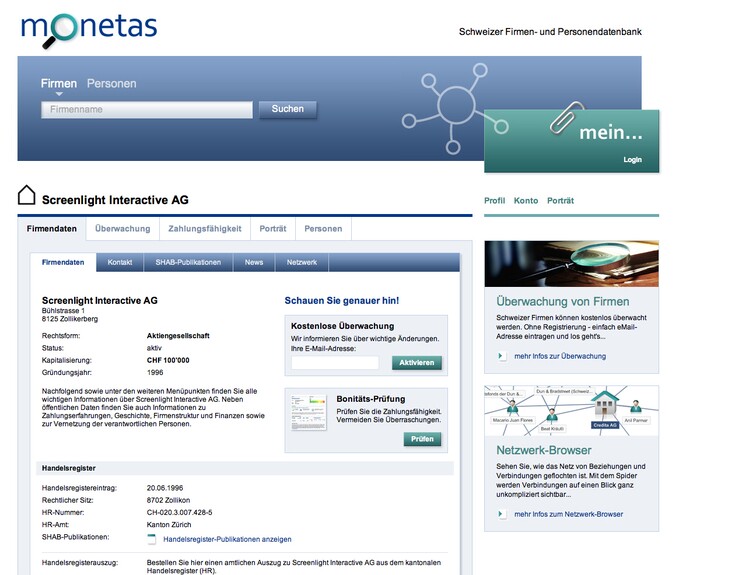
Task: Click the mein... panel title
Action: pyautogui.click(x=611, y=133)
